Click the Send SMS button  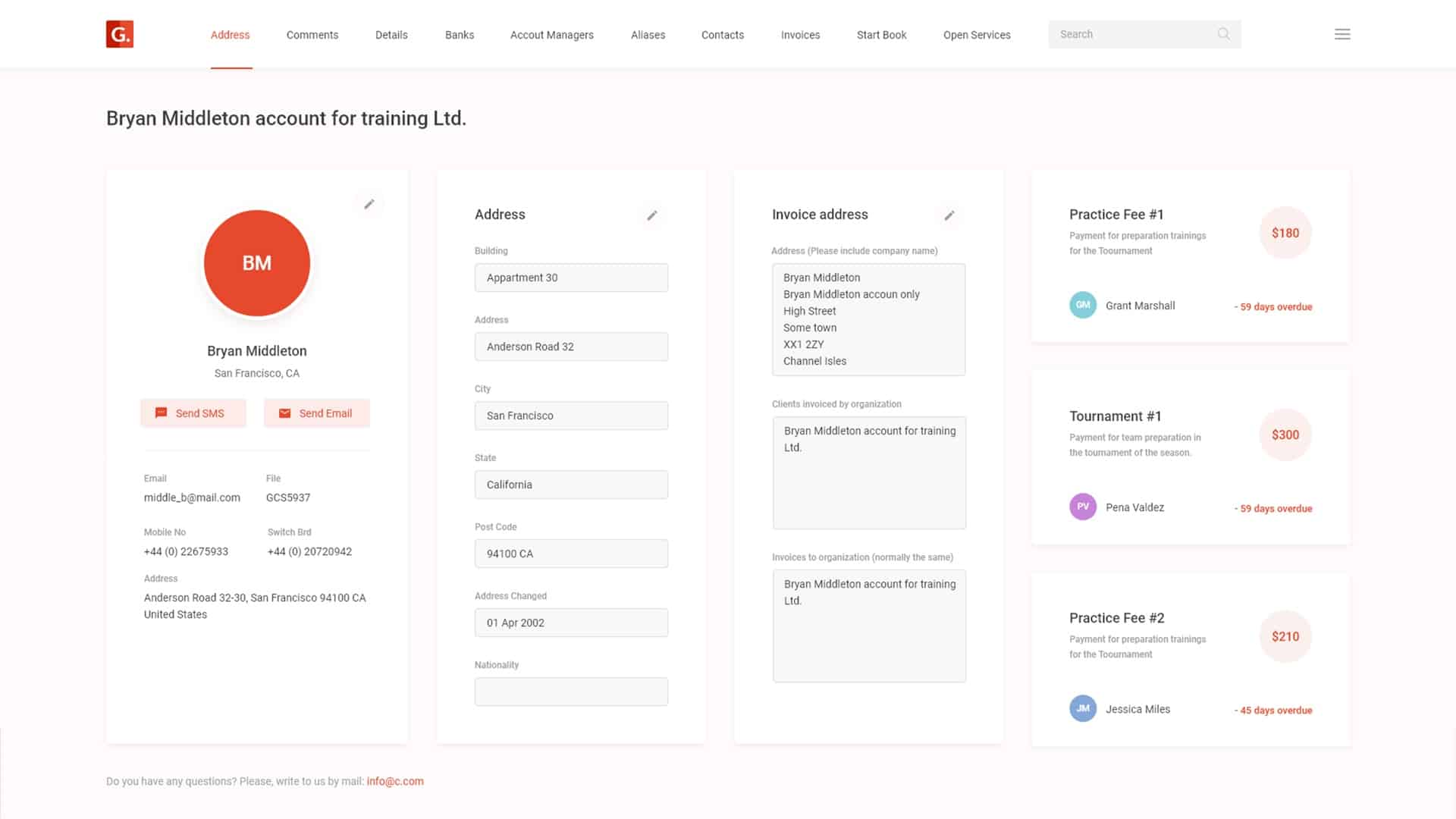[193, 413]
